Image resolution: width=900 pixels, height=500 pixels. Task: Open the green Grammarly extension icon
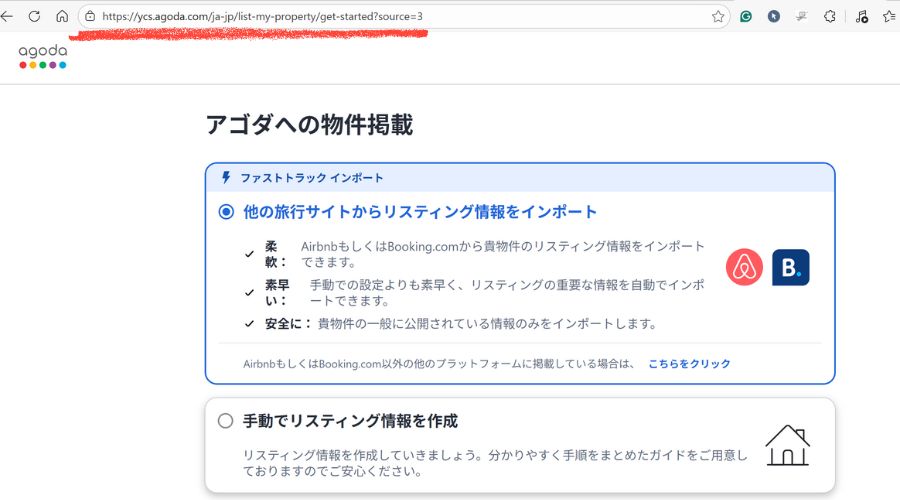(x=746, y=17)
